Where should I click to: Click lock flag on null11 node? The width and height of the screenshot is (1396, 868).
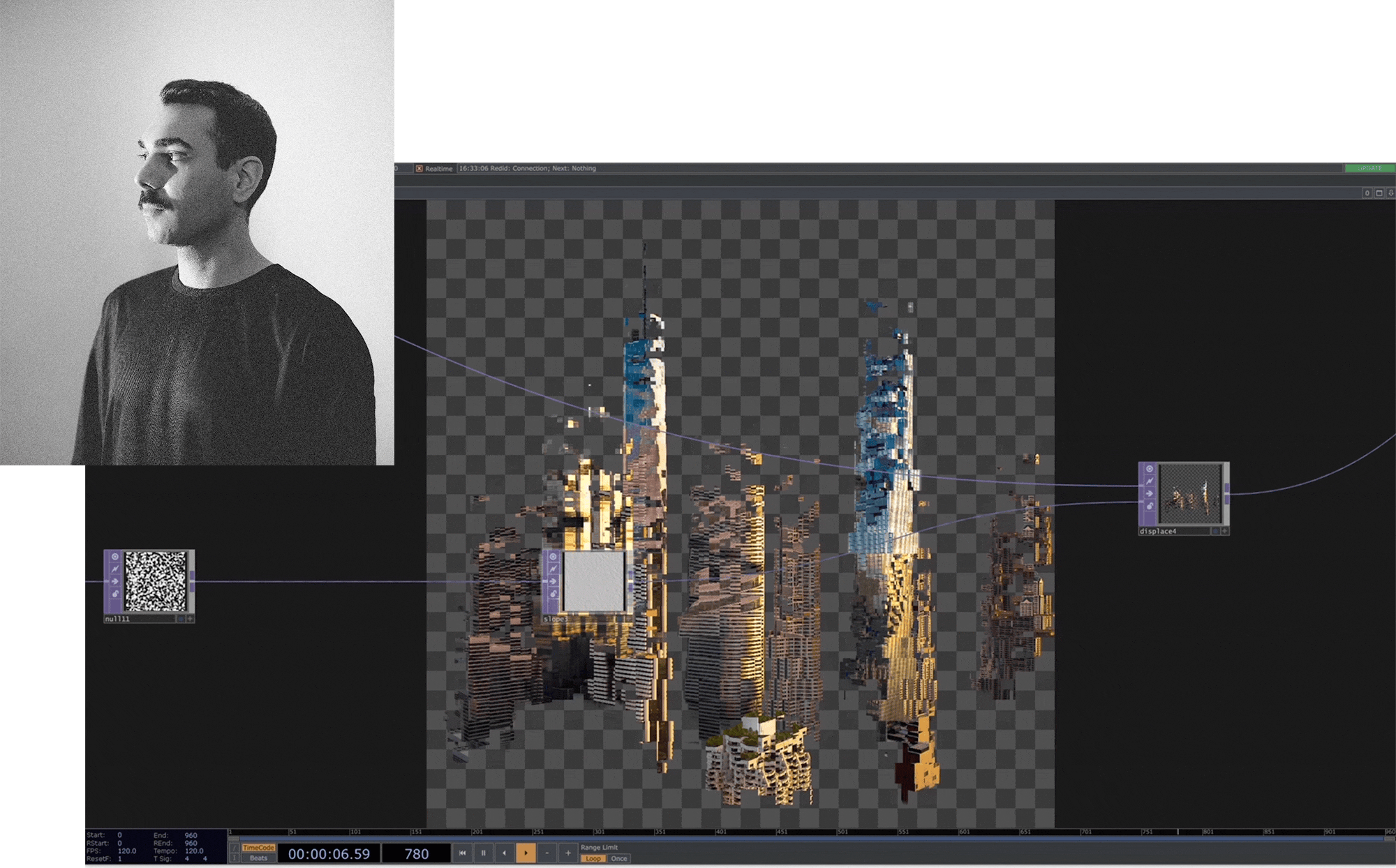115,594
